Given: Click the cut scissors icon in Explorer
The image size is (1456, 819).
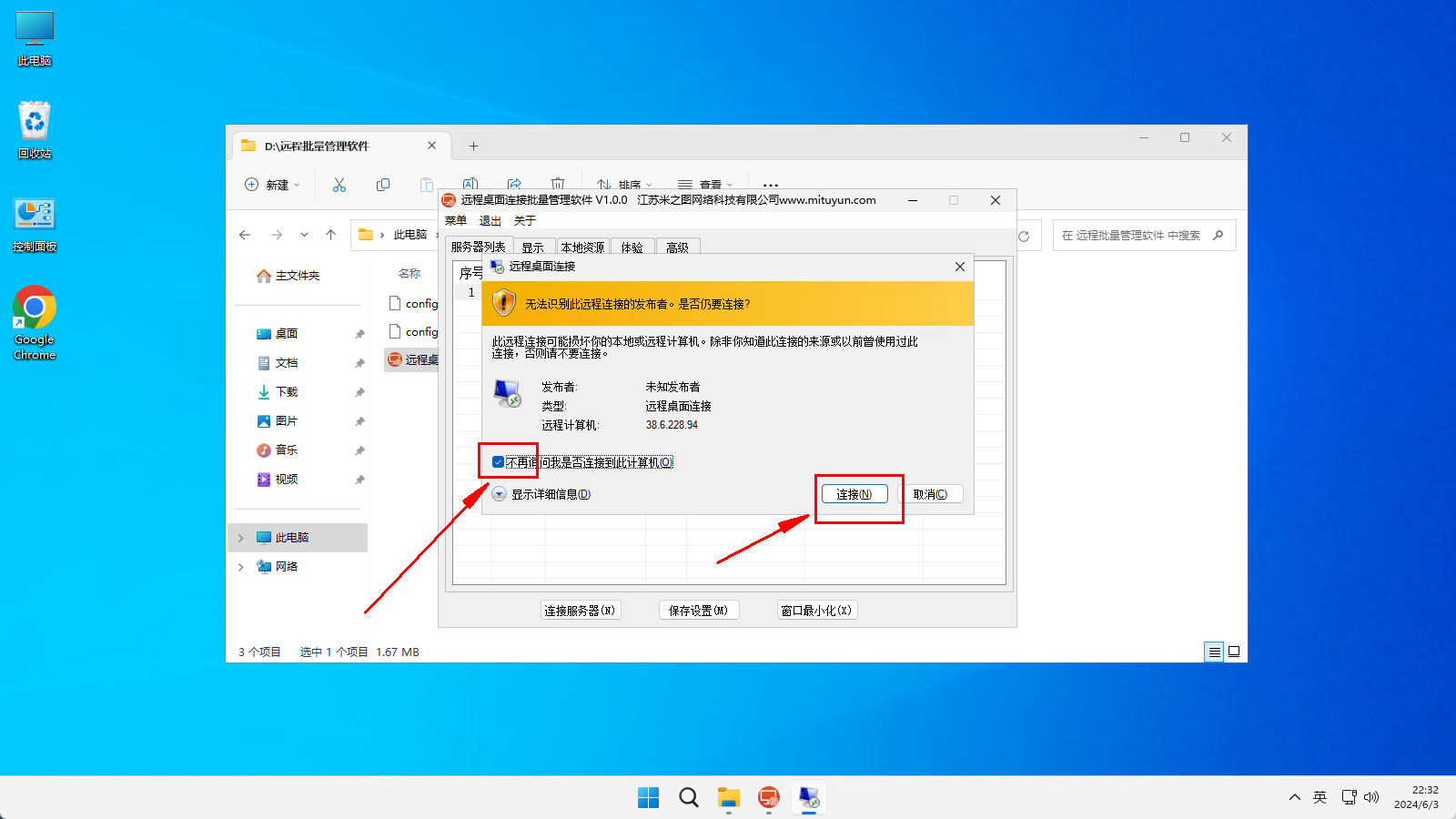Looking at the screenshot, I should click(x=339, y=185).
